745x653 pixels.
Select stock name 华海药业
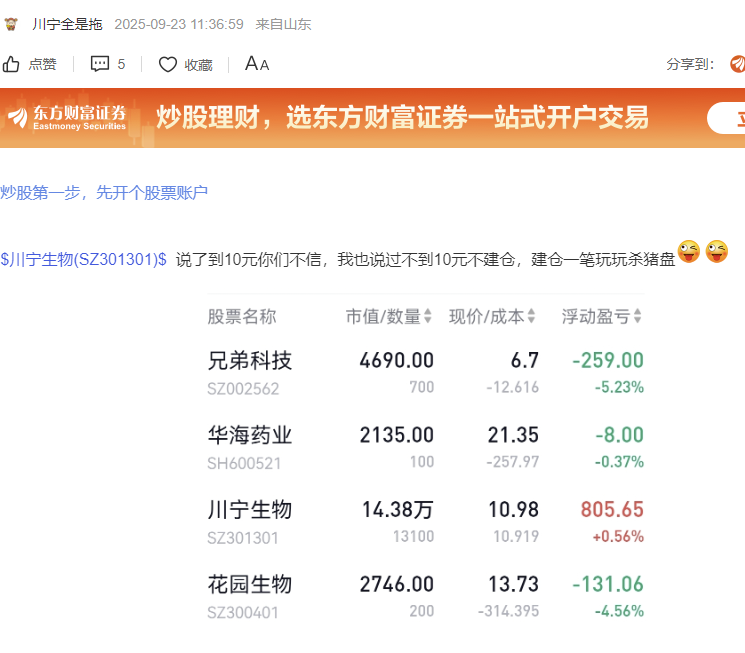tap(250, 435)
